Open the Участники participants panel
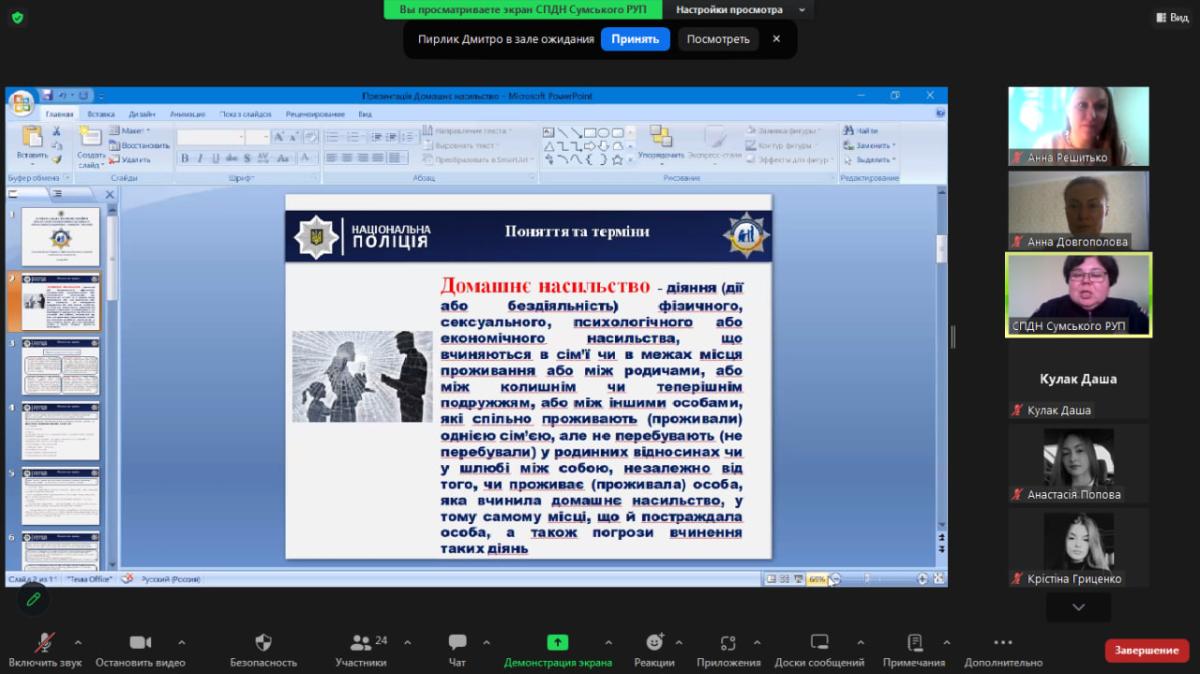 pyautogui.click(x=361, y=643)
